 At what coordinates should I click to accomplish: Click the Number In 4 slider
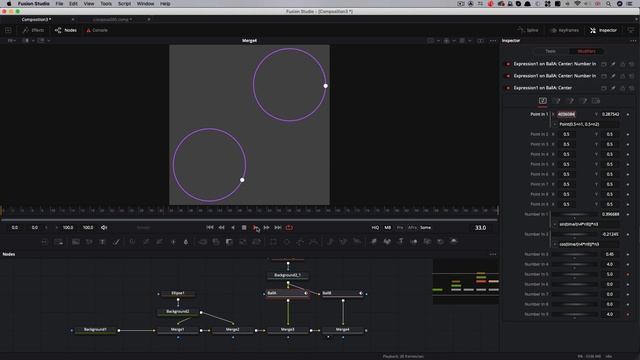click(575, 264)
